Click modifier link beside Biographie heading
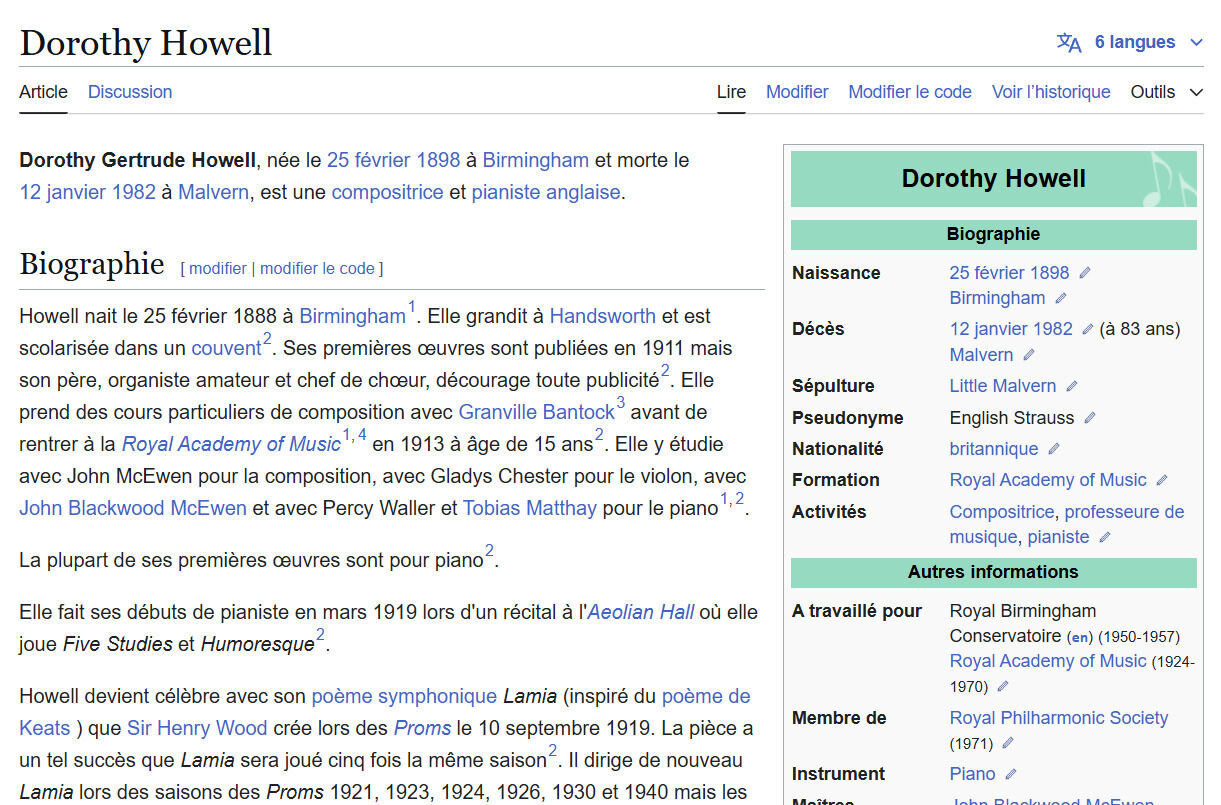Screen dimensions: 1221x805 point(217,268)
